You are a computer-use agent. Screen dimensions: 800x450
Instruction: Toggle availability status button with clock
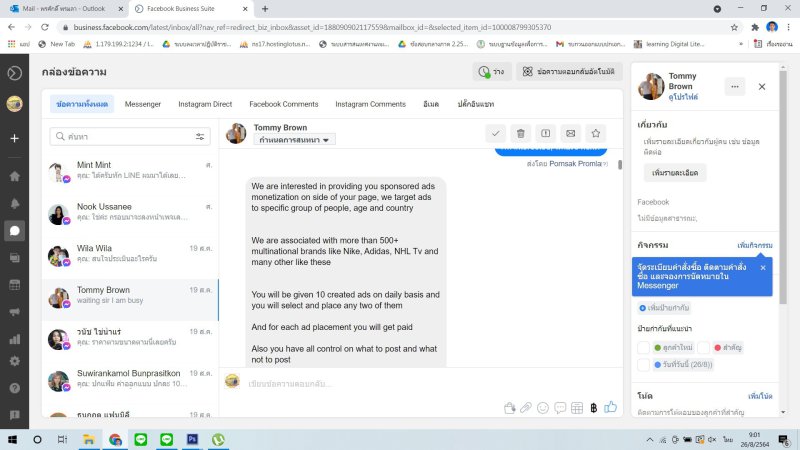[492, 72]
